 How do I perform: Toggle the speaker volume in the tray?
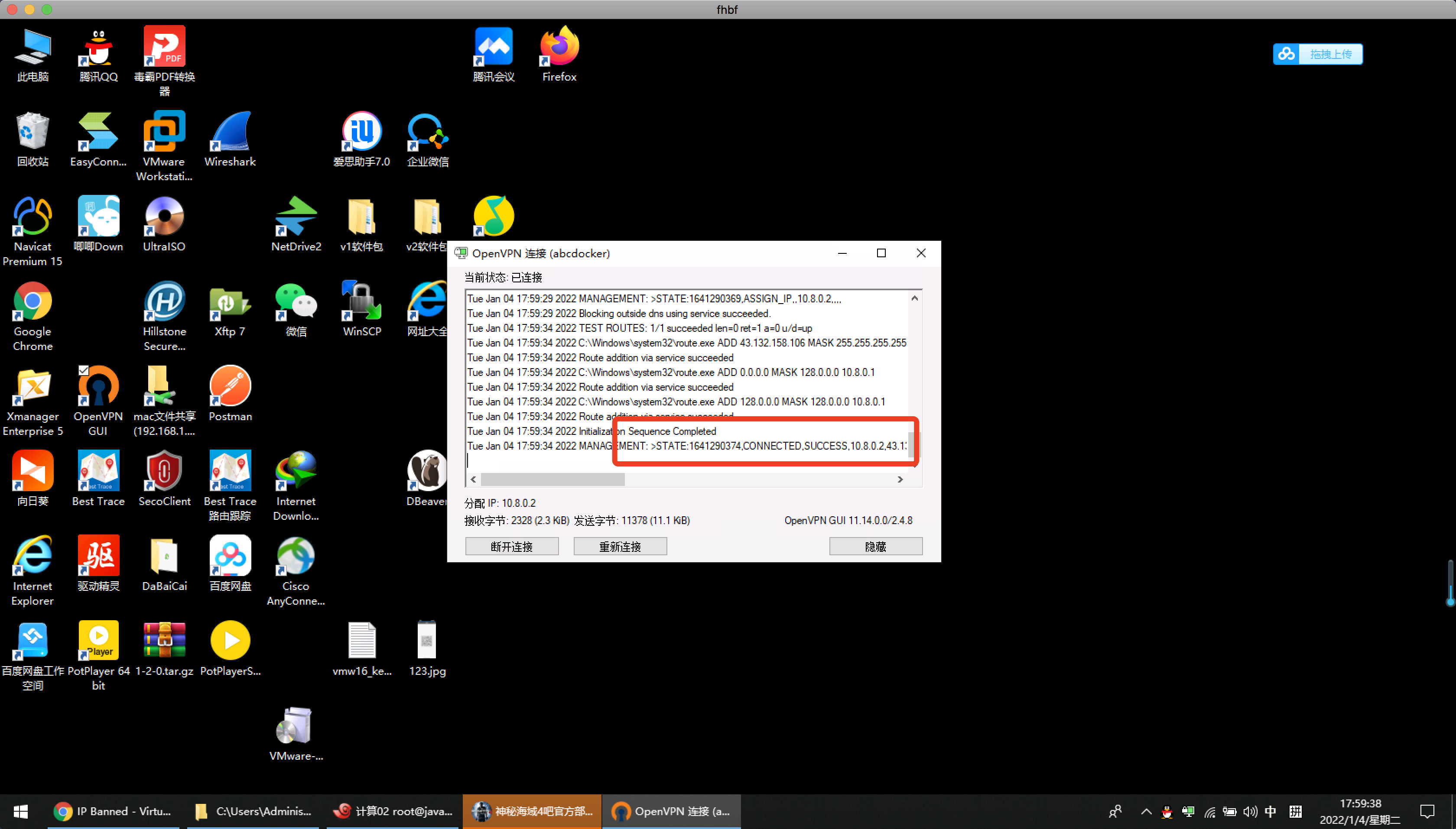point(1250,811)
